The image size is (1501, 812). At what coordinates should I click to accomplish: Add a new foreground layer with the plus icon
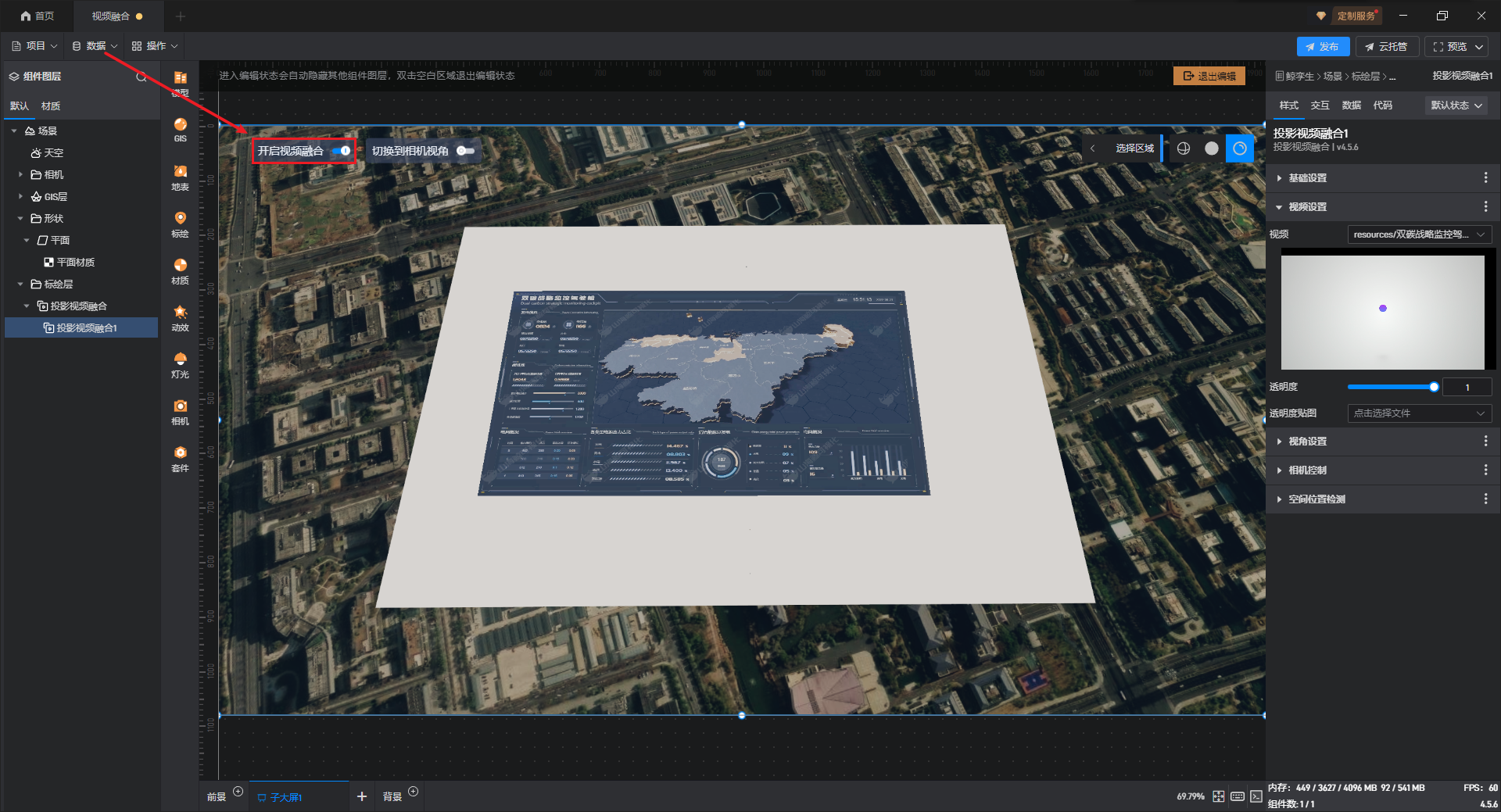click(238, 792)
